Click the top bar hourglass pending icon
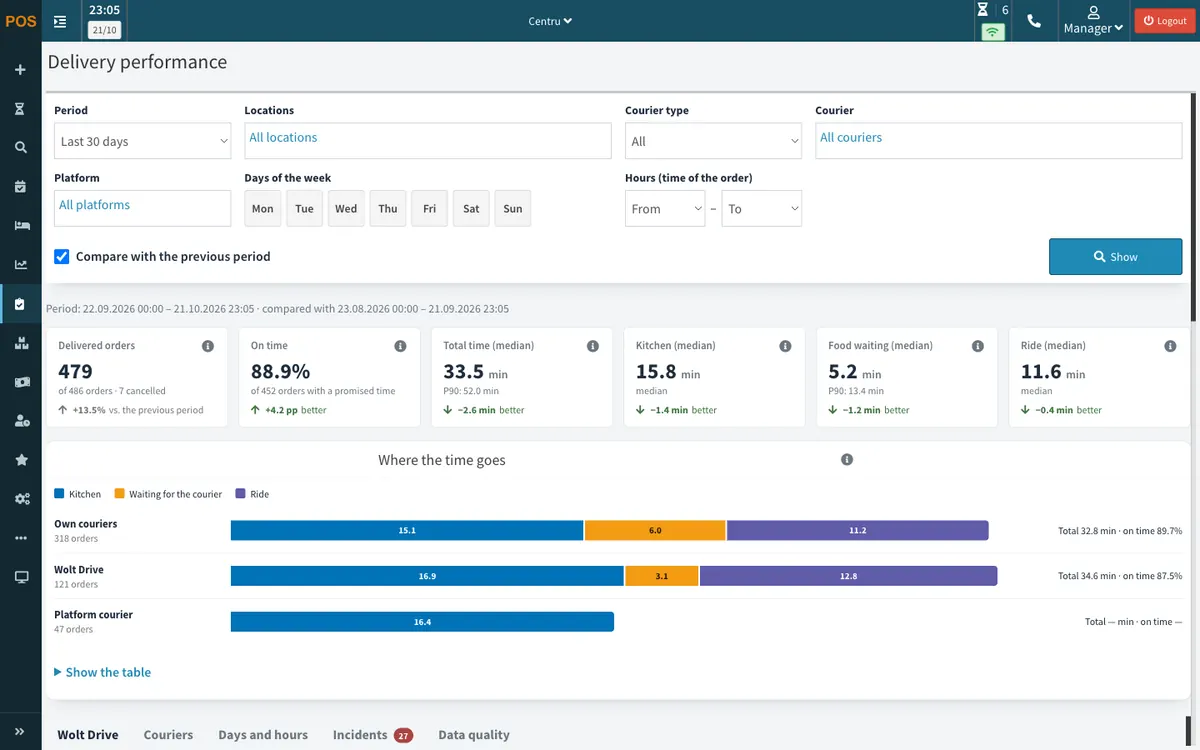This screenshot has width=1200, height=750. point(982,10)
